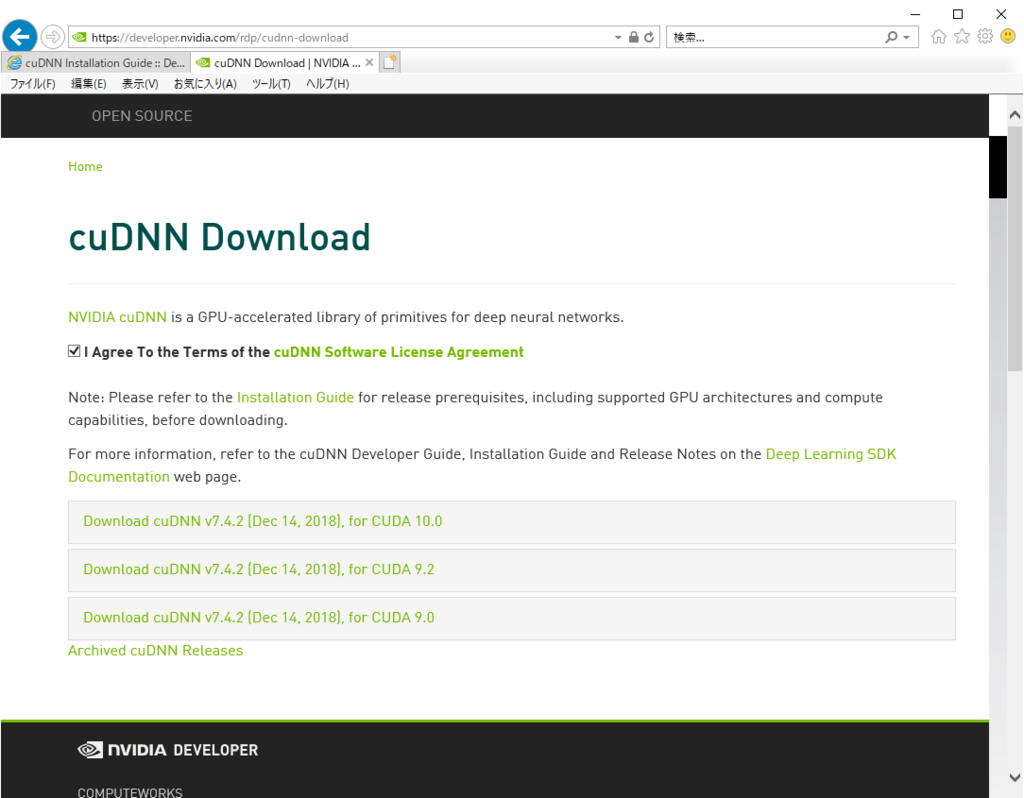Expand Download cuDNN v7.4.2 for CUDA 10.0
Screen dimensions: 1024x798
(511, 522)
